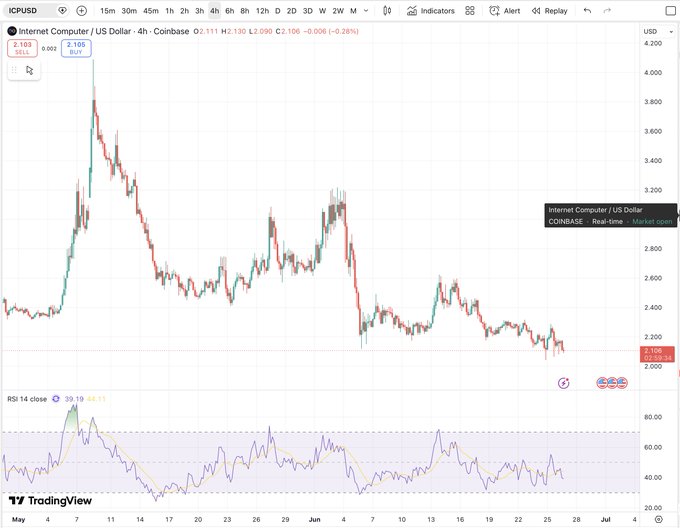Screen dimensions: 680x528
Task: Click the last US flag economic event
Action: click(622, 383)
